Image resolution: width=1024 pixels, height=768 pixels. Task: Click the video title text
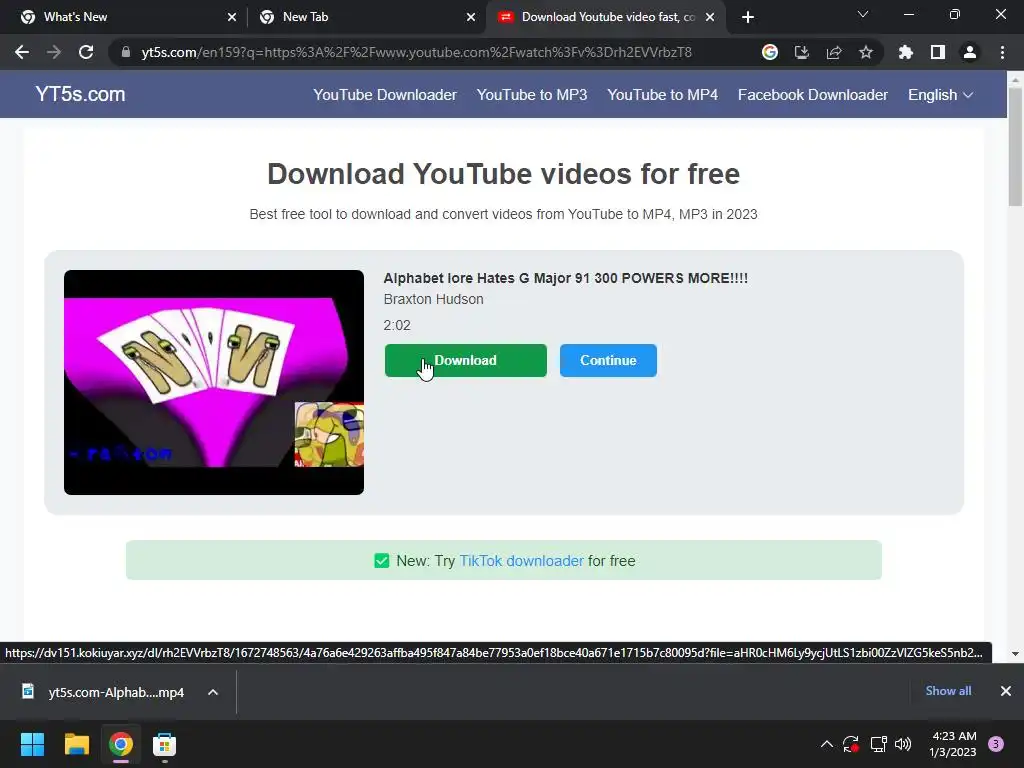pos(566,278)
